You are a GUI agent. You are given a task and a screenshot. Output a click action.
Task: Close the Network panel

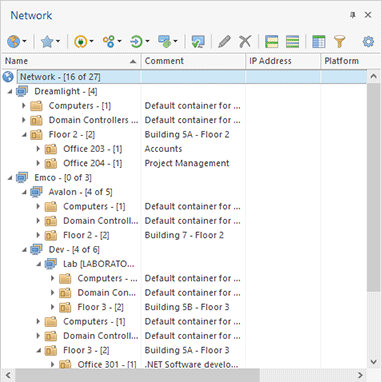click(368, 15)
